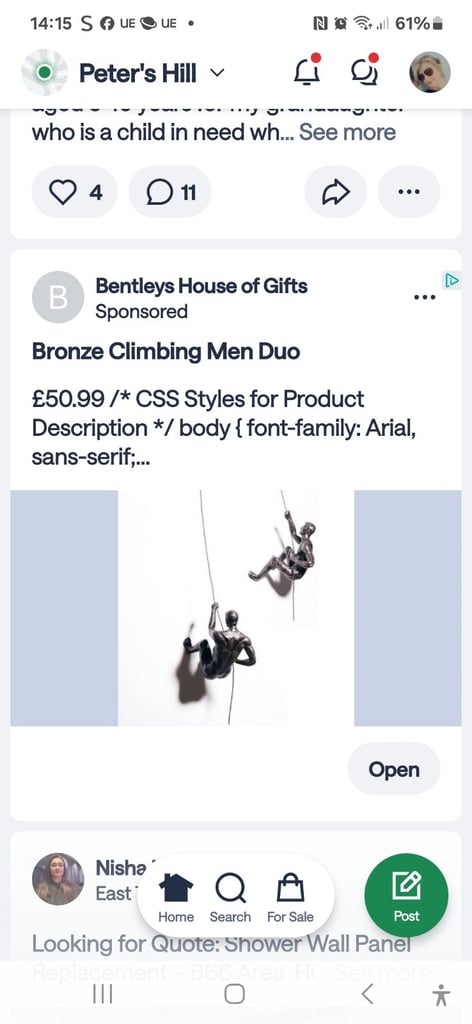Like the post with heart icon
The image size is (472, 1024).
74,192
